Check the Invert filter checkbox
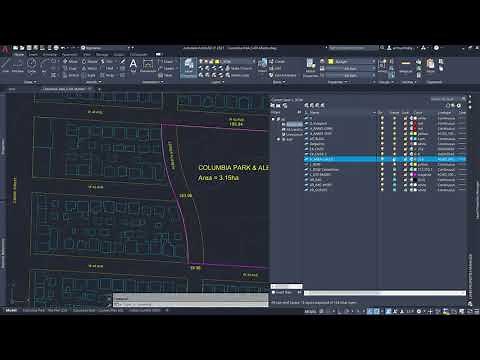This screenshot has height=360, width=480. [273, 292]
